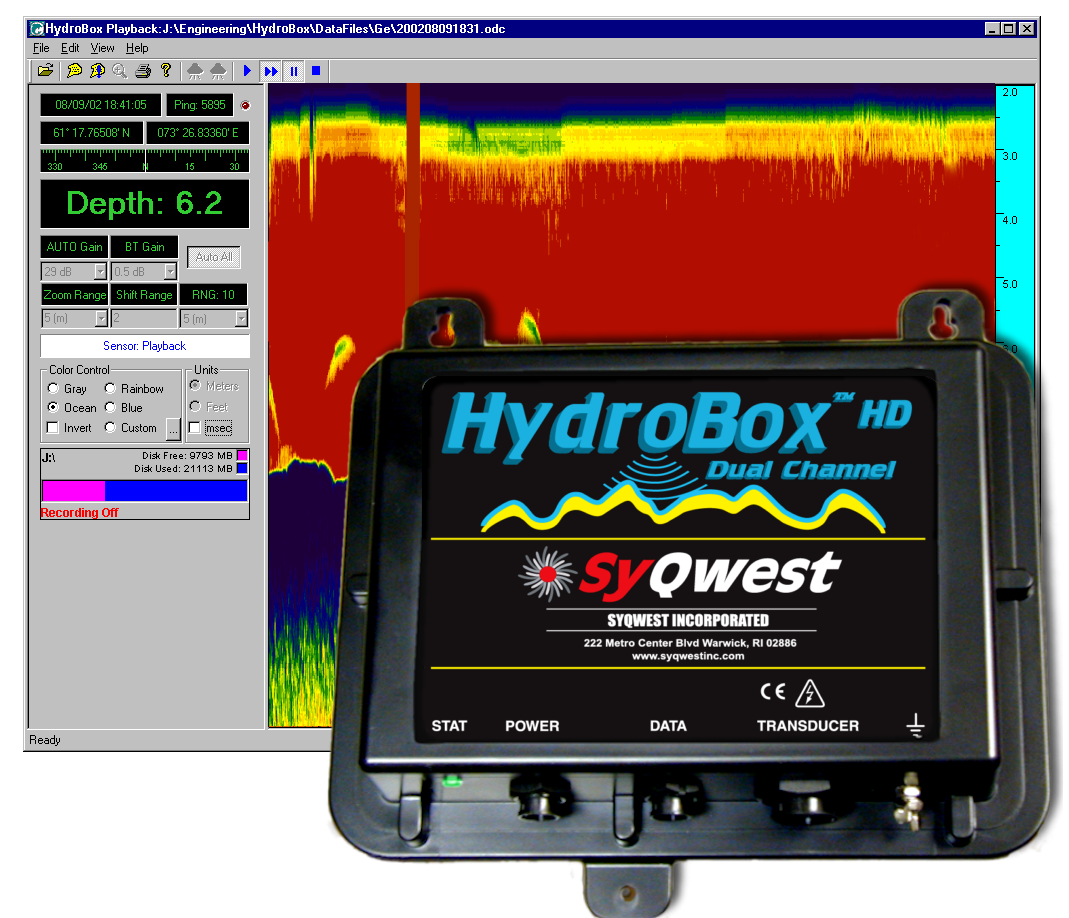The image size is (1069, 918).
Task: Expand the 0.5 dB BT gain dropdown
Action: pyautogui.click(x=170, y=272)
